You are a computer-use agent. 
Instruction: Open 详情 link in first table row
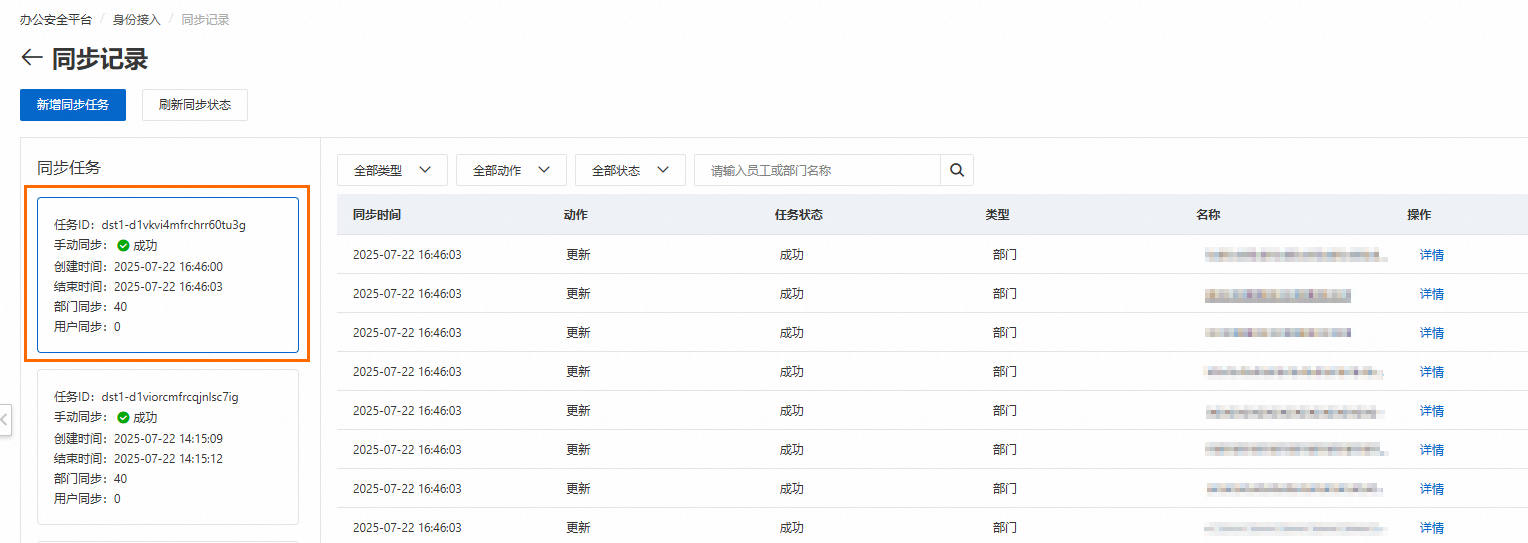point(1432,254)
